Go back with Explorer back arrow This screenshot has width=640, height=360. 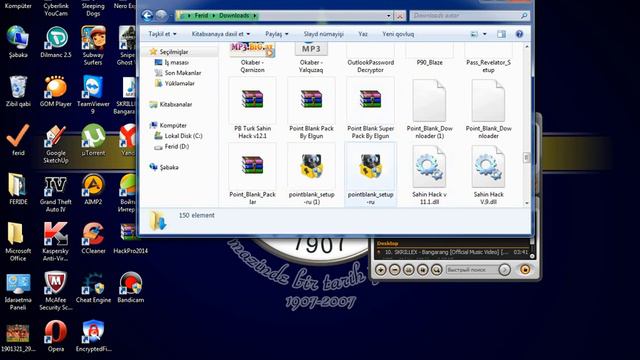pos(147,16)
